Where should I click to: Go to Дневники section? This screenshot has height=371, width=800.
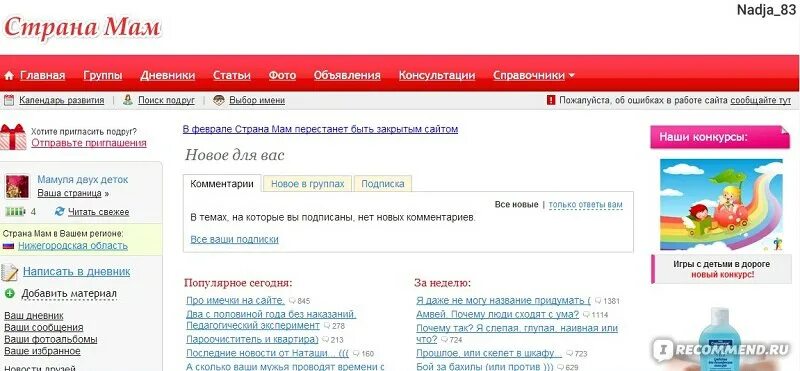tap(167, 76)
